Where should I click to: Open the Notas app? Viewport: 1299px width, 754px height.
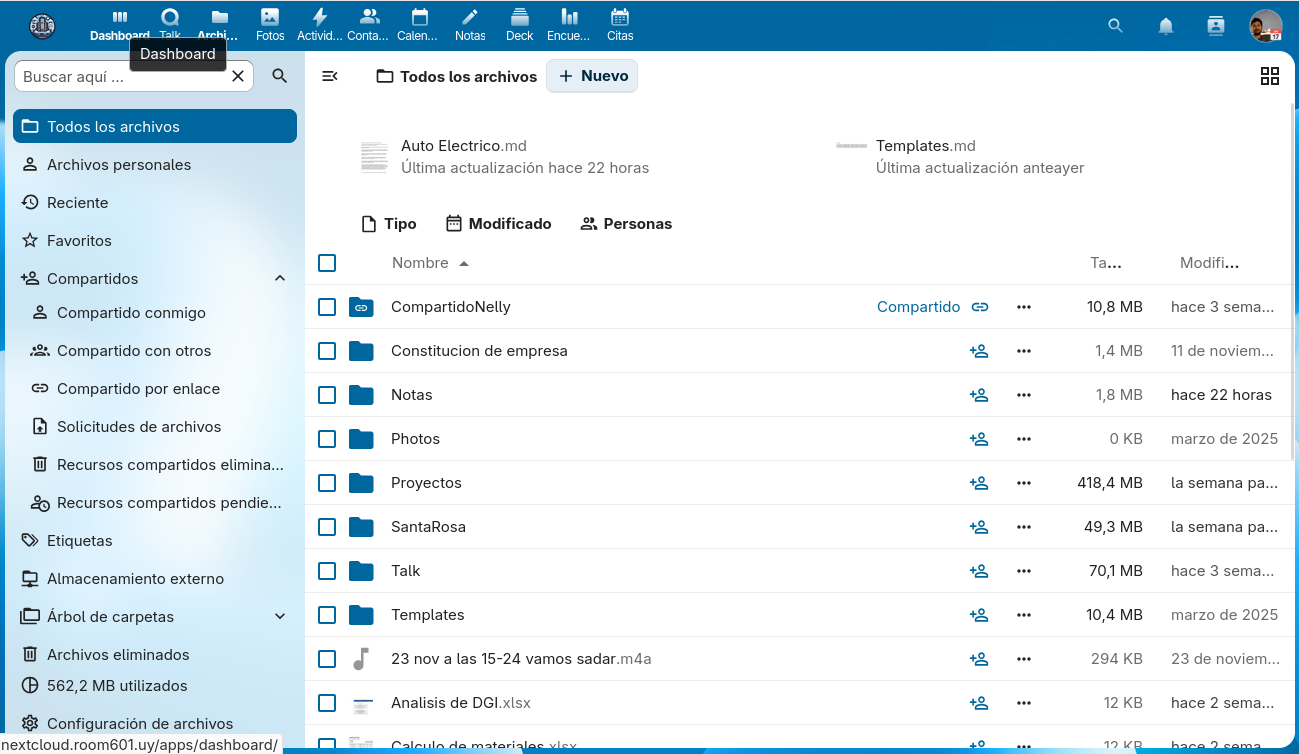470,25
